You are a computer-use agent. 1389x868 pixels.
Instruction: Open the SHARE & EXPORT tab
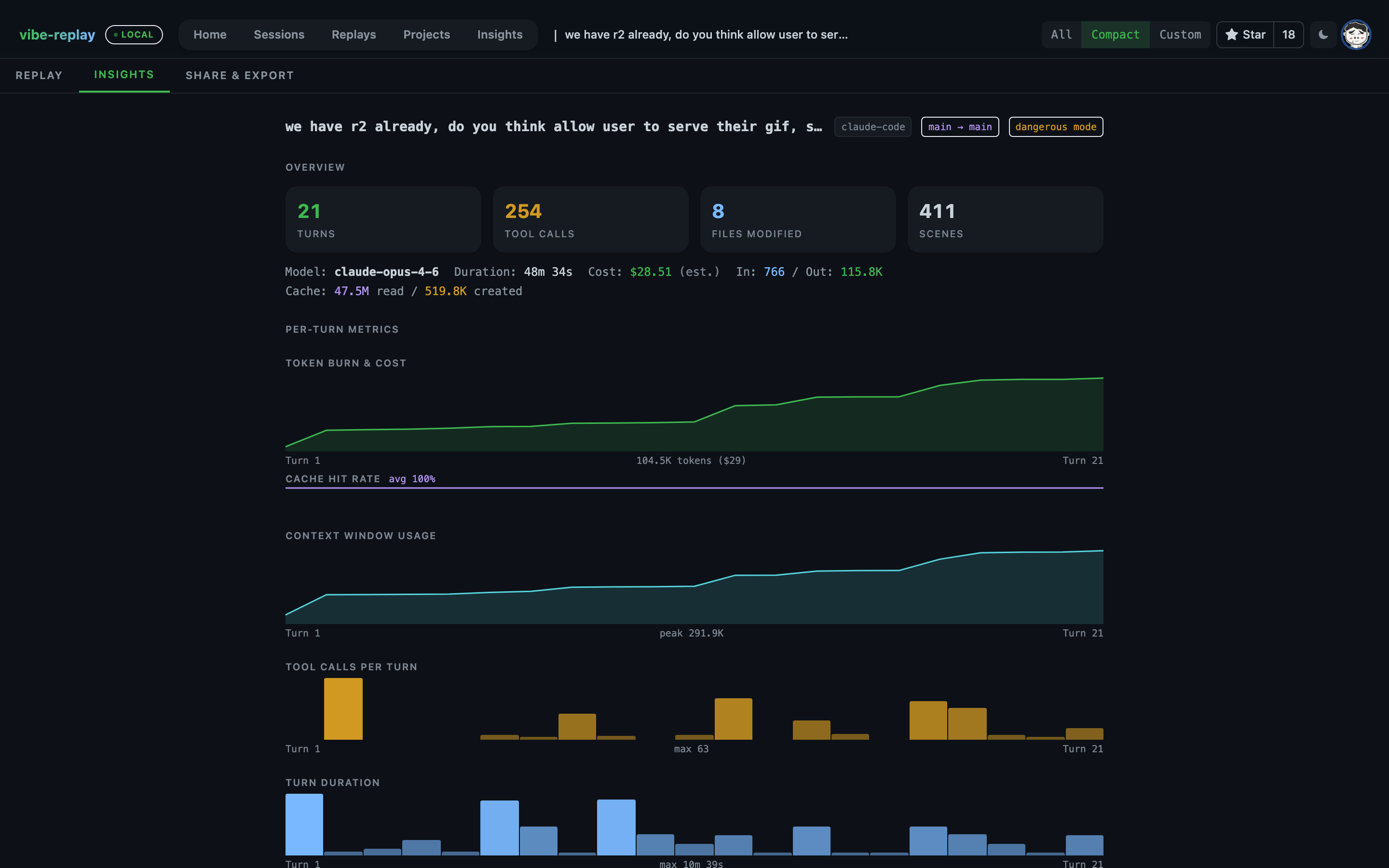point(239,75)
